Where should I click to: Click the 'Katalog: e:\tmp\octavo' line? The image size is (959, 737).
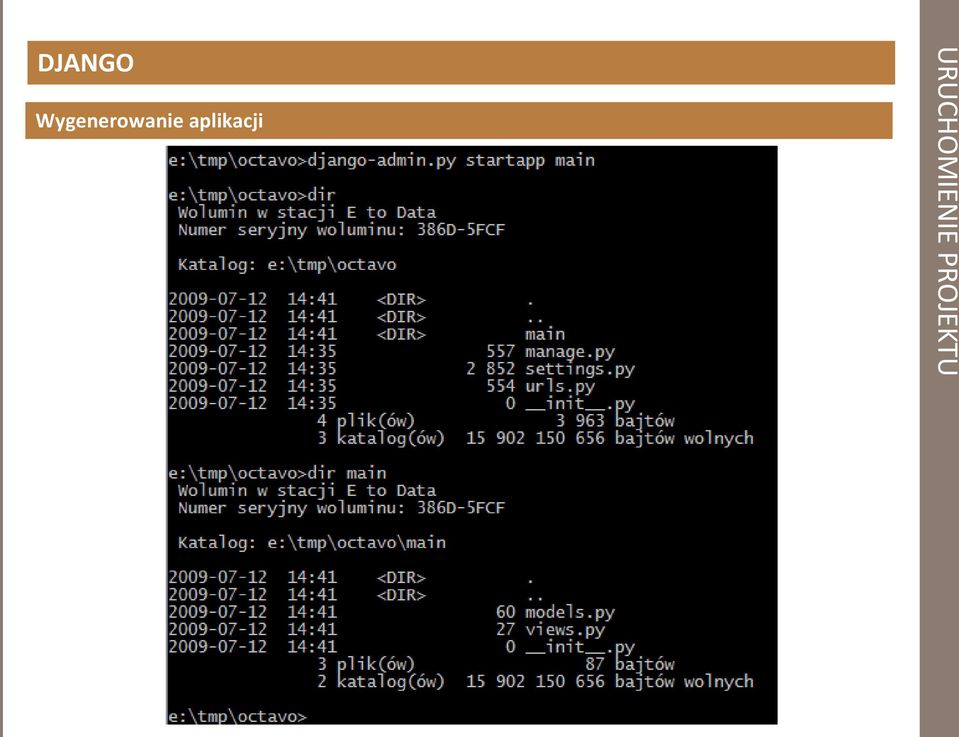[x=287, y=265]
